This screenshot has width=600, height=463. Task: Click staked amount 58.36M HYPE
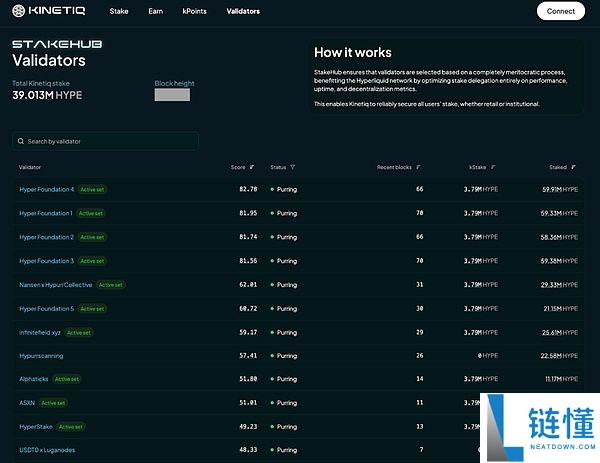(559, 237)
